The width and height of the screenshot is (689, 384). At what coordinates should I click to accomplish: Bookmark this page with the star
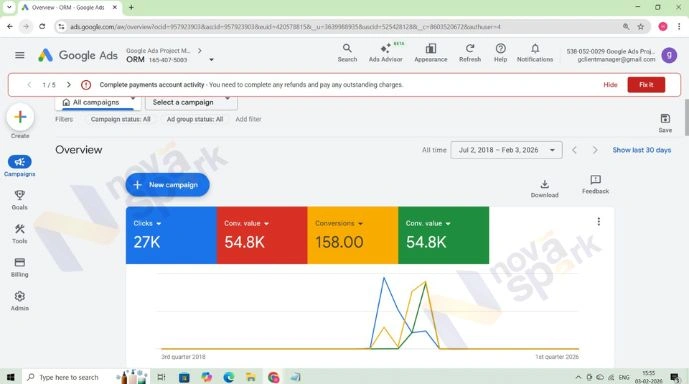point(641,27)
